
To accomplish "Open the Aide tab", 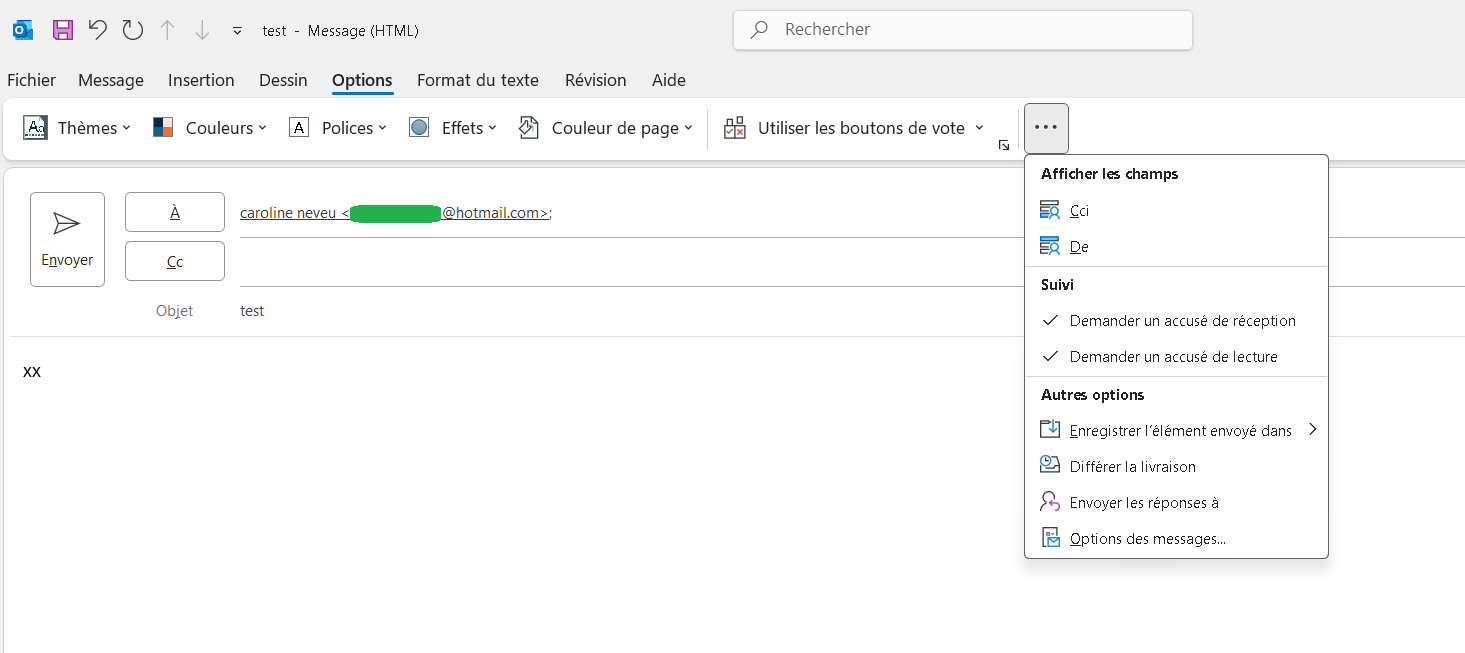I will pos(669,80).
